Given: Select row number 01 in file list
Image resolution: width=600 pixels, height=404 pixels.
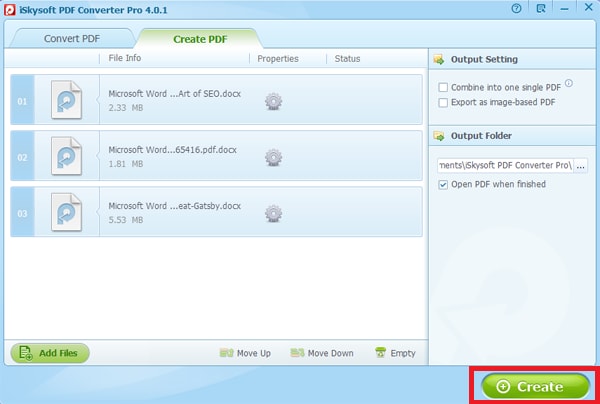Looking at the screenshot, I should 22,99.
